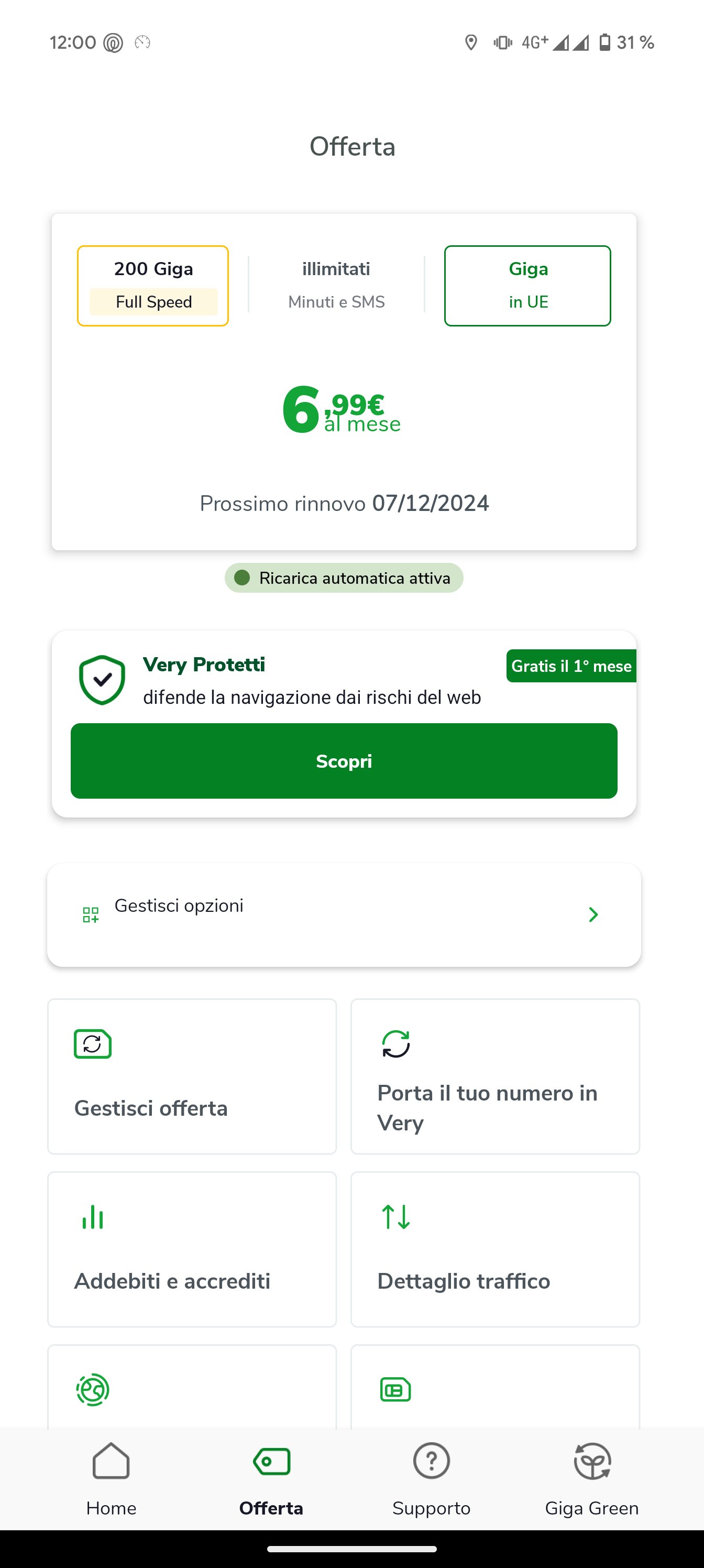This screenshot has width=704, height=1568.
Task: Tap the Ricarica automatica attiva status pill
Action: [344, 578]
